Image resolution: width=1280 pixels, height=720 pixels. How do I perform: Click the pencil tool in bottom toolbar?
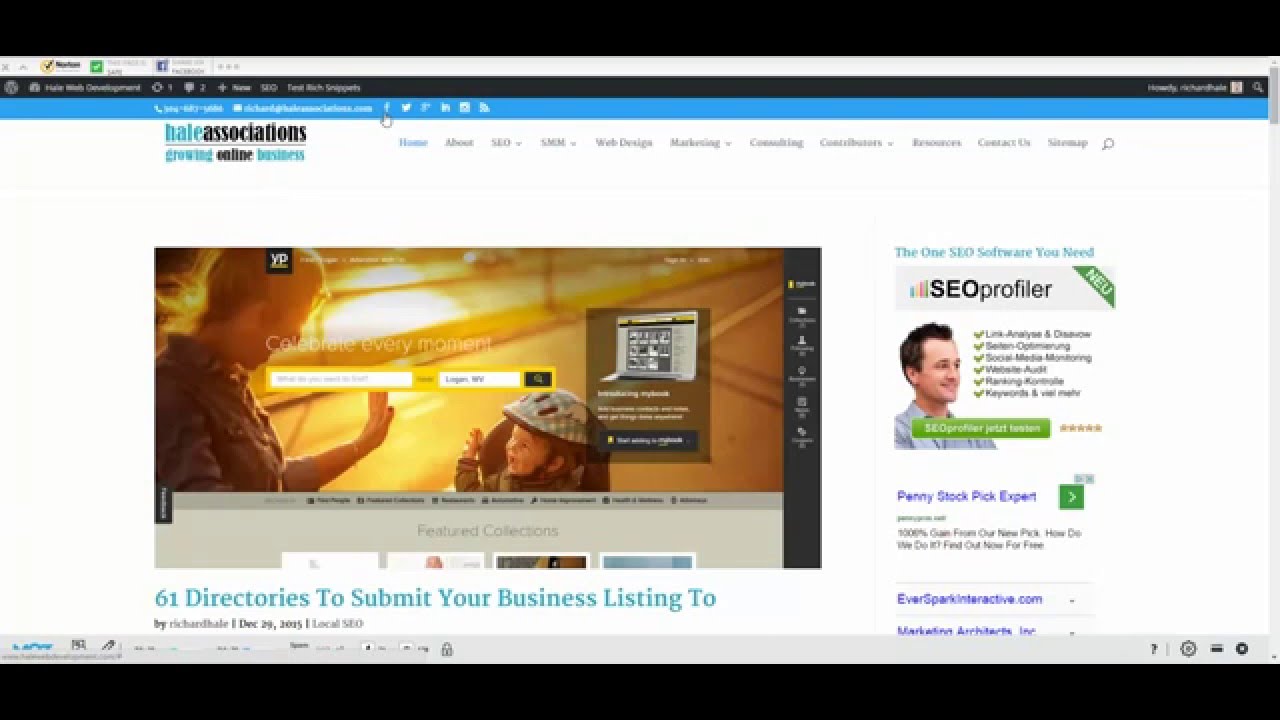[x=108, y=647]
